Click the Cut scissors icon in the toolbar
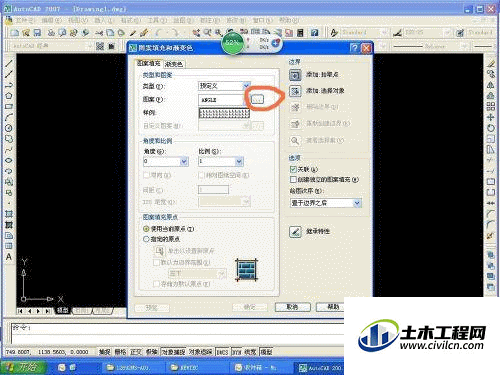Viewport: 500px width, 375px height. [x=99, y=33]
